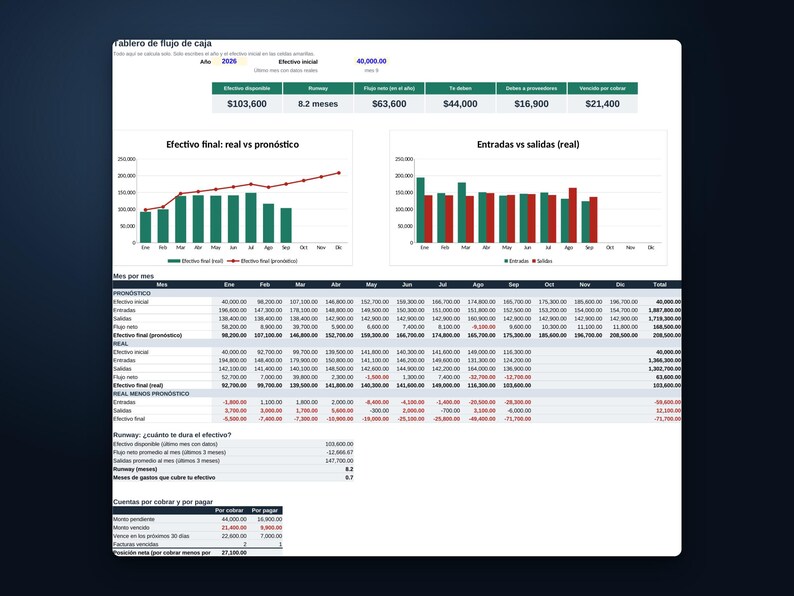Select the red -9,100.00 Flujo neto cell
This screenshot has height=596, width=794.
[478, 327]
